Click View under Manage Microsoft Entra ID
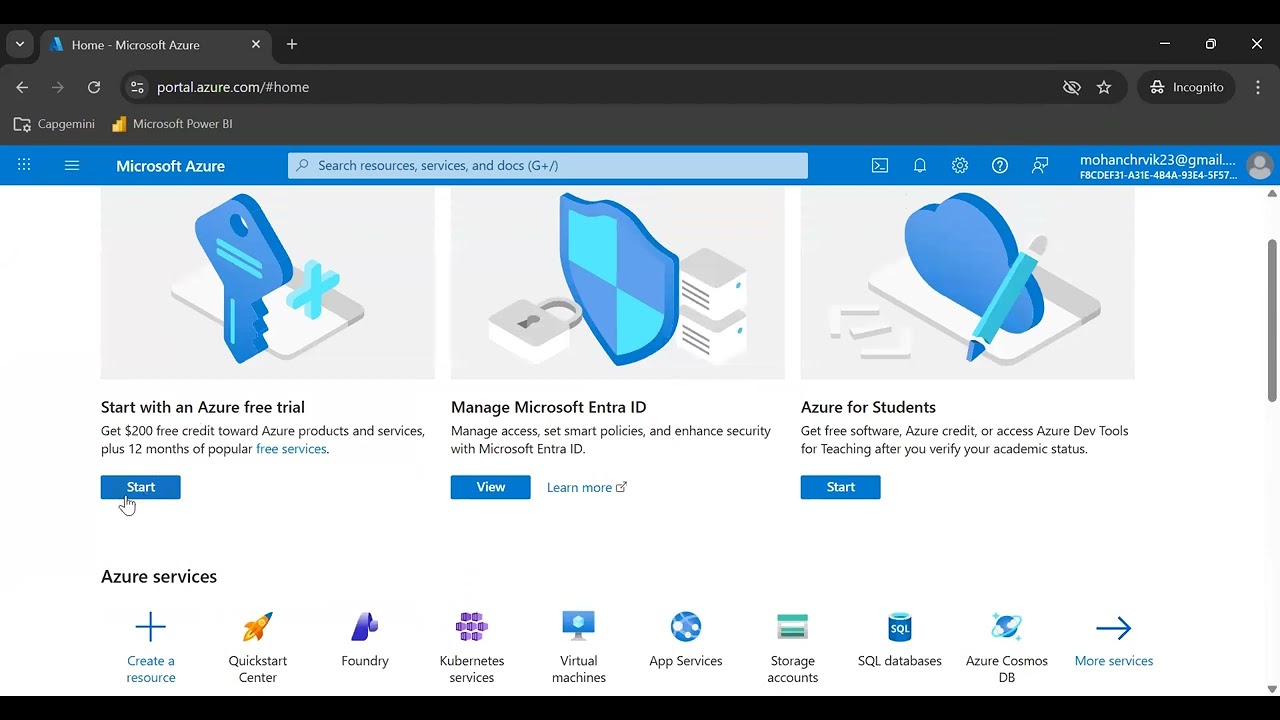This screenshot has width=1280, height=720. click(x=491, y=487)
